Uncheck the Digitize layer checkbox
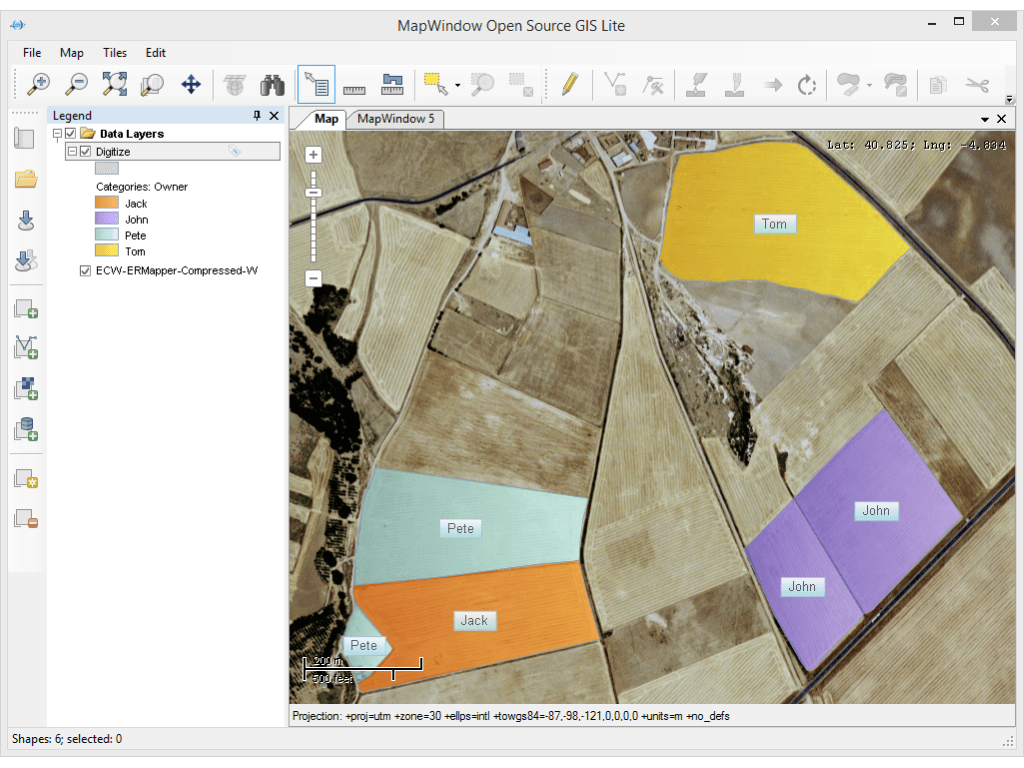The width and height of the screenshot is (1024, 768). coord(85,152)
